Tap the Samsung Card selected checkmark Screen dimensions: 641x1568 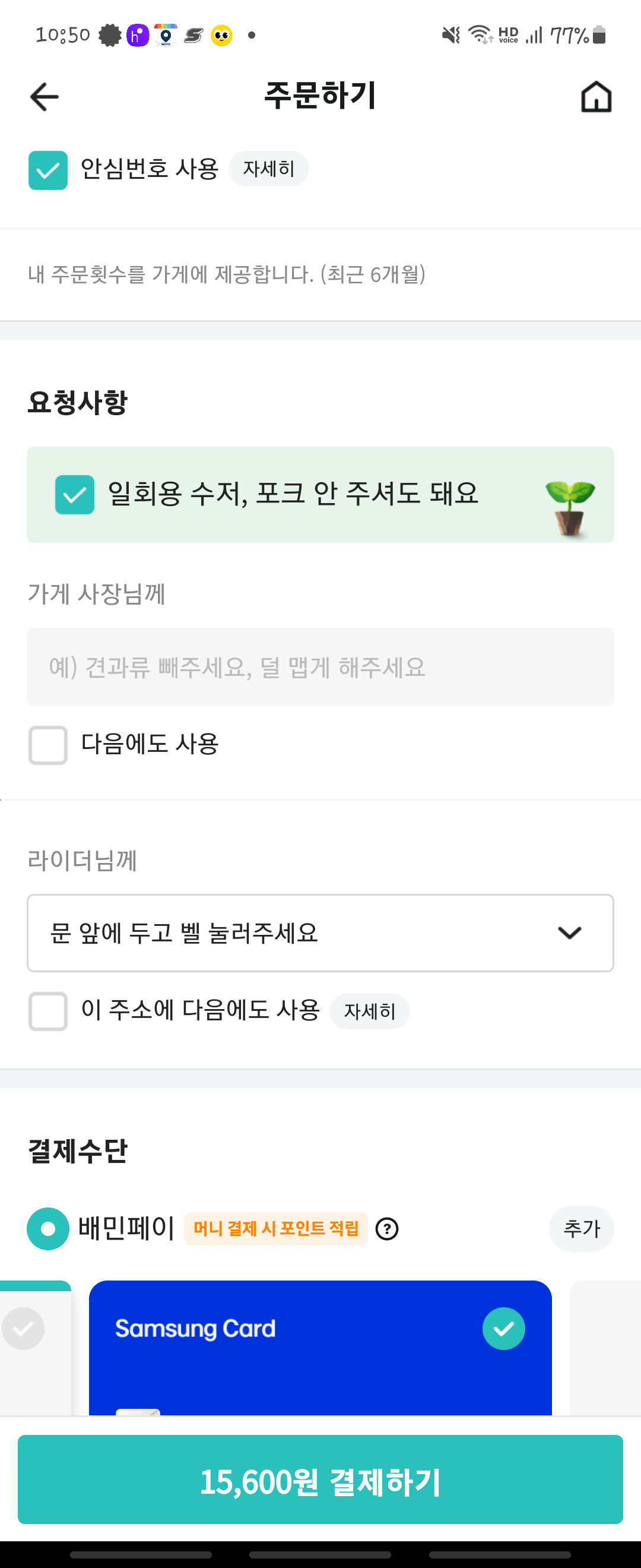click(503, 1328)
